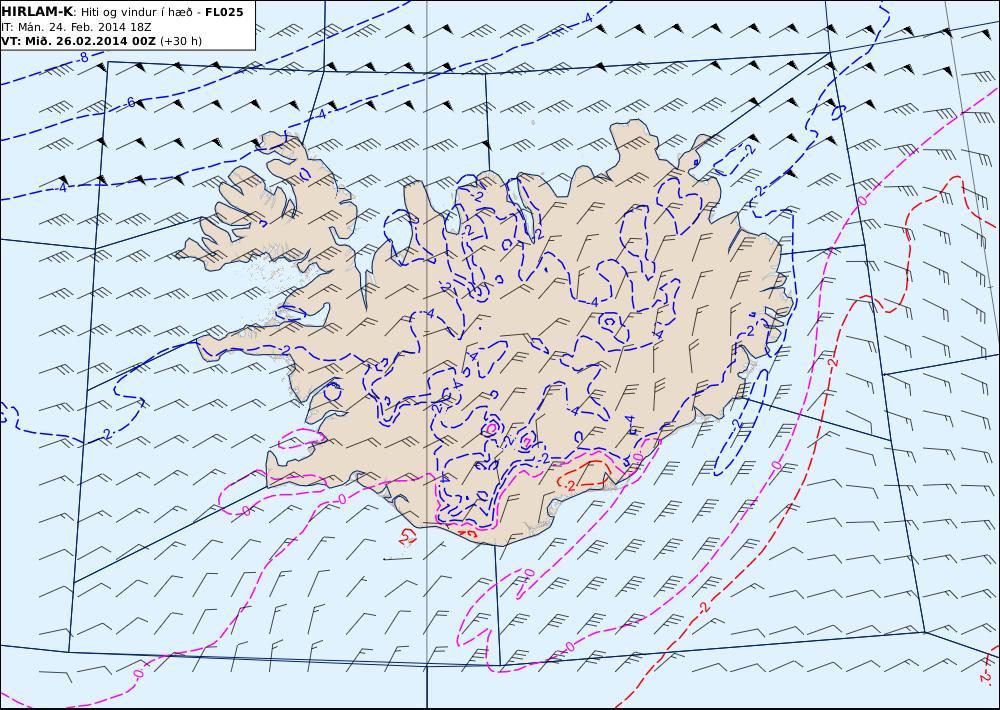Viewport: 1000px width, 710px height.
Task: Click the valid time 'VT: Mið. 26.02.2014 00Z'
Action: (78, 41)
